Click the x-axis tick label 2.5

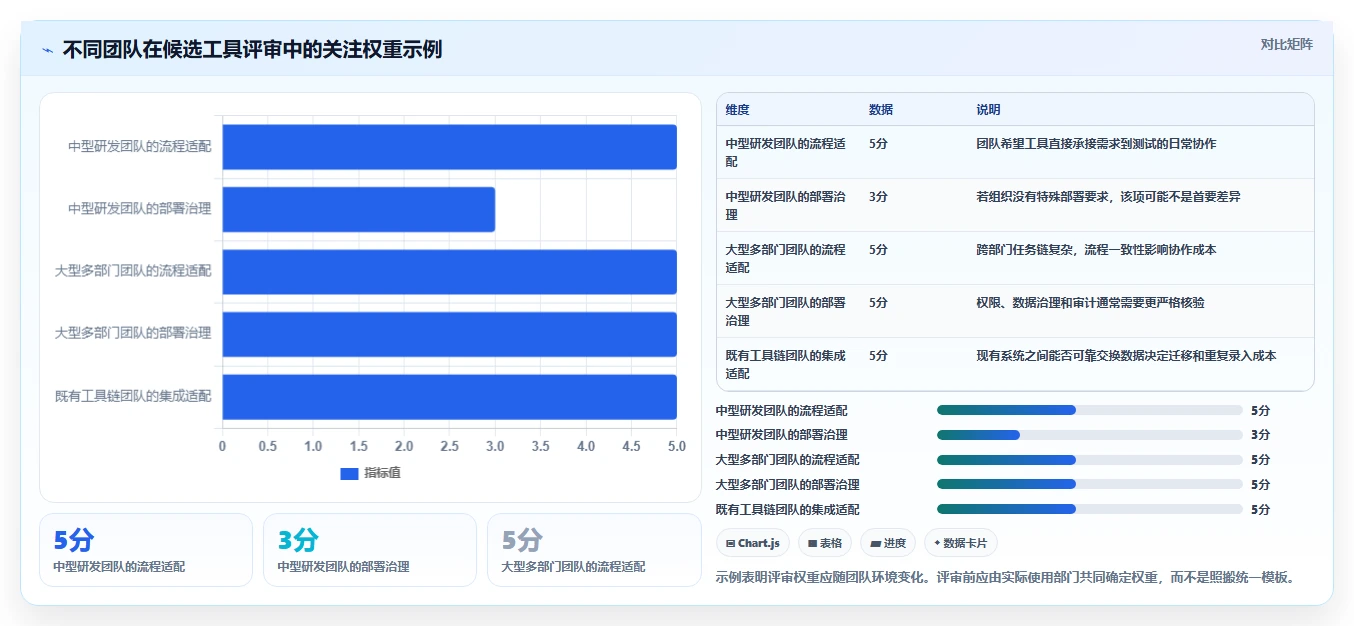(x=449, y=446)
